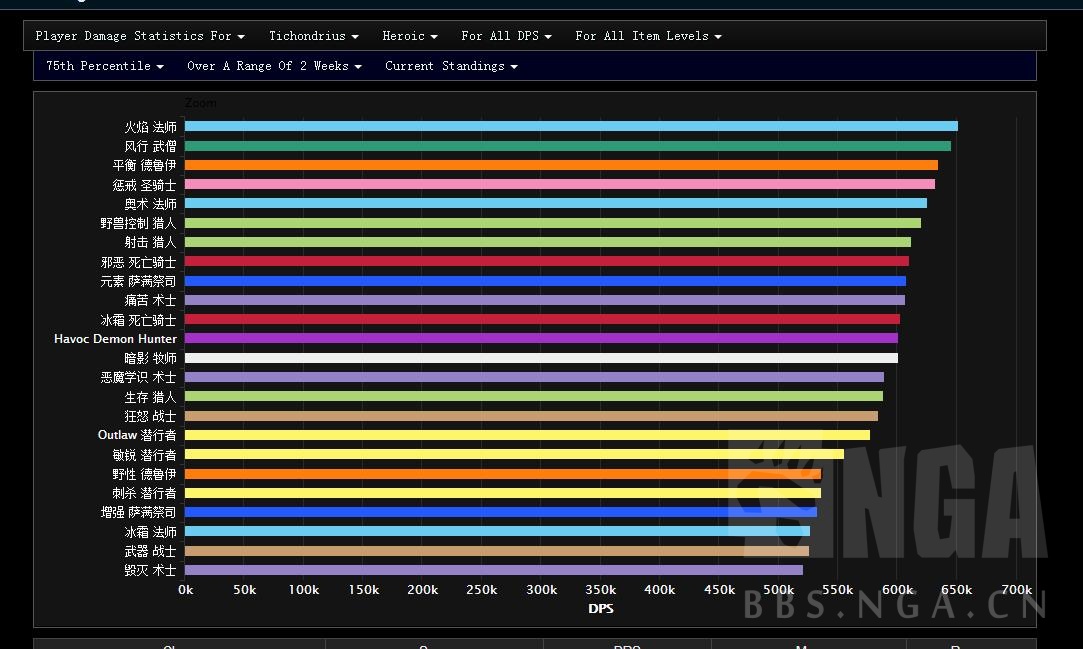Screen dimensions: 1083x649
Task: Open Over A Range Of 2 Weeks menu
Action: 274,66
